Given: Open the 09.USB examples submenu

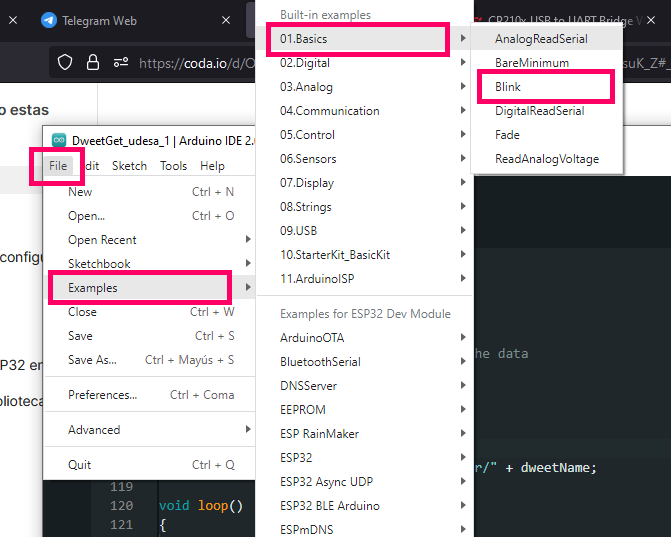Looking at the screenshot, I should click(365, 230).
